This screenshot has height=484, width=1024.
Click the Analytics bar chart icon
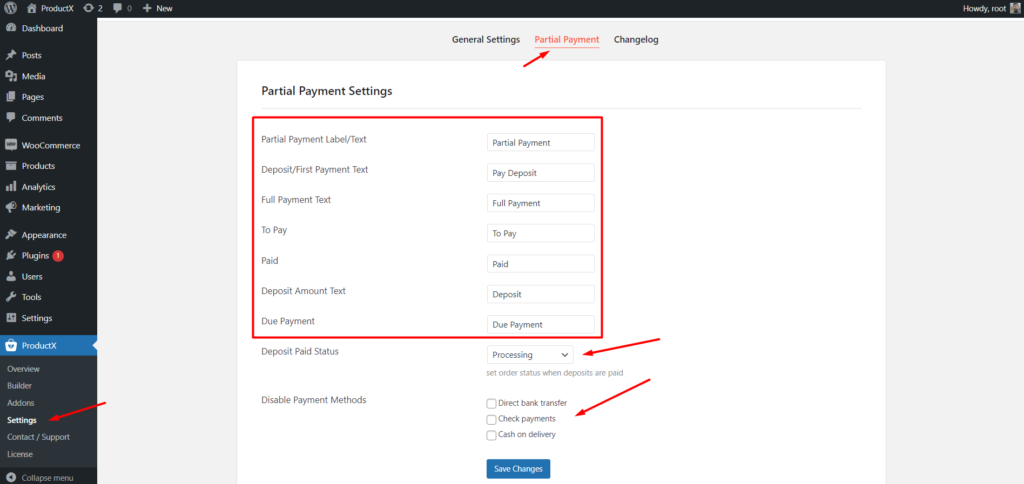click(10, 187)
